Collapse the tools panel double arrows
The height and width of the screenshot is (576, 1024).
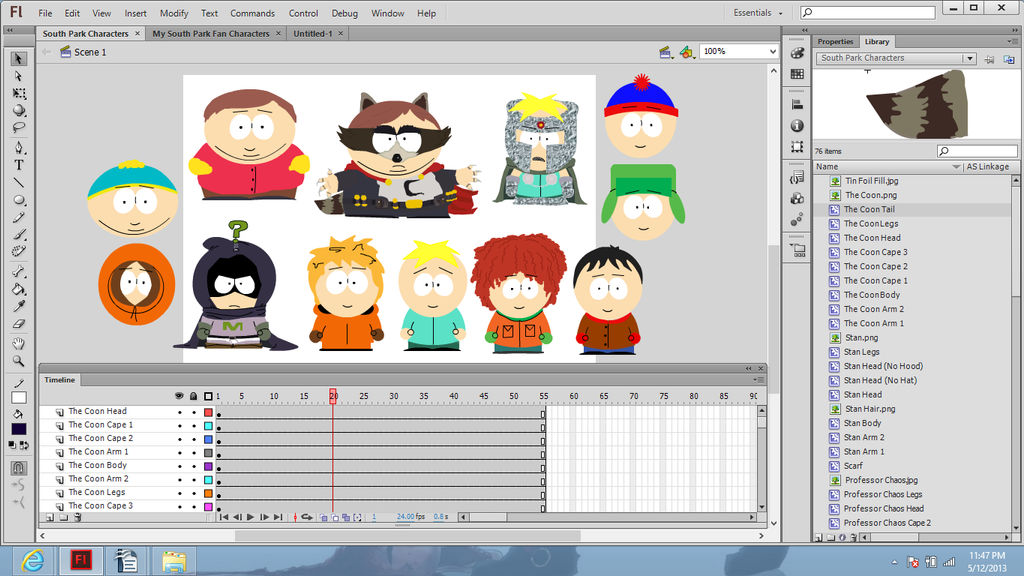(10, 31)
